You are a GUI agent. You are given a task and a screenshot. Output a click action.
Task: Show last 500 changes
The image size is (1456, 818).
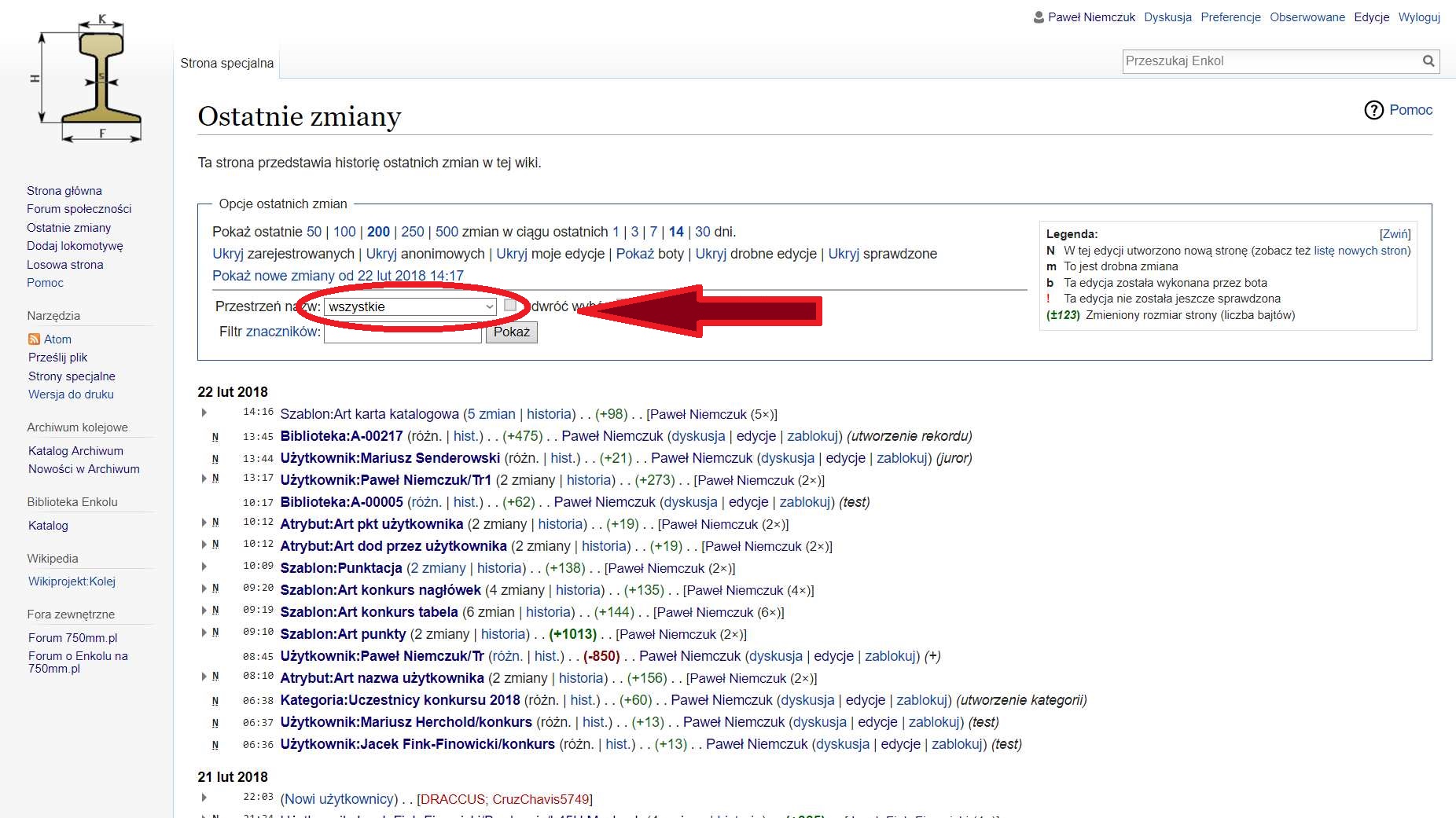click(x=447, y=232)
